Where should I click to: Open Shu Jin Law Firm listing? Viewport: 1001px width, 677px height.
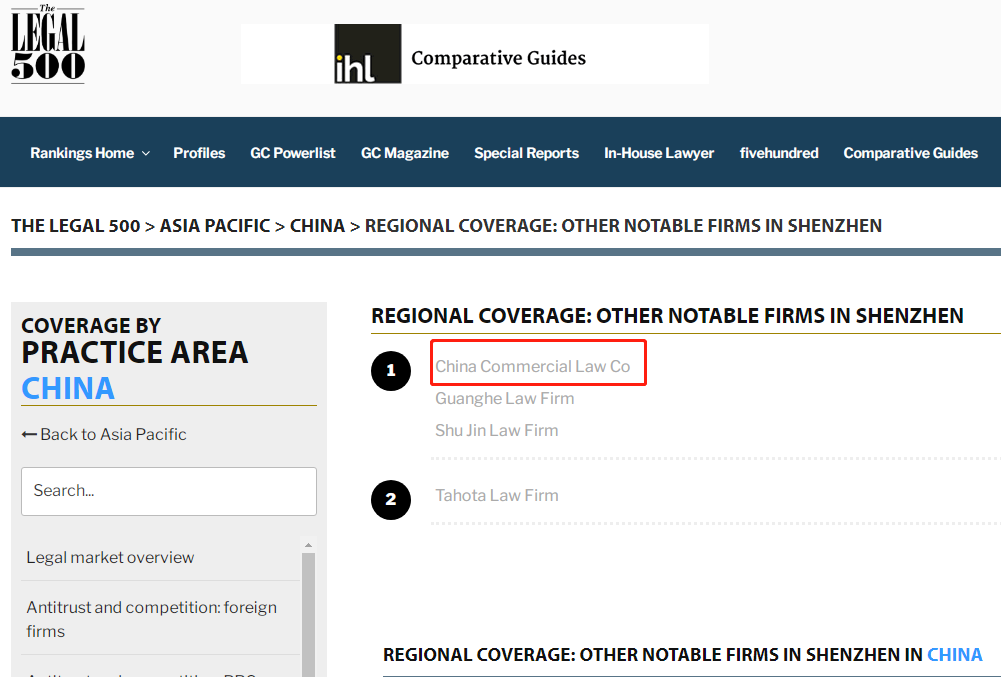[497, 430]
